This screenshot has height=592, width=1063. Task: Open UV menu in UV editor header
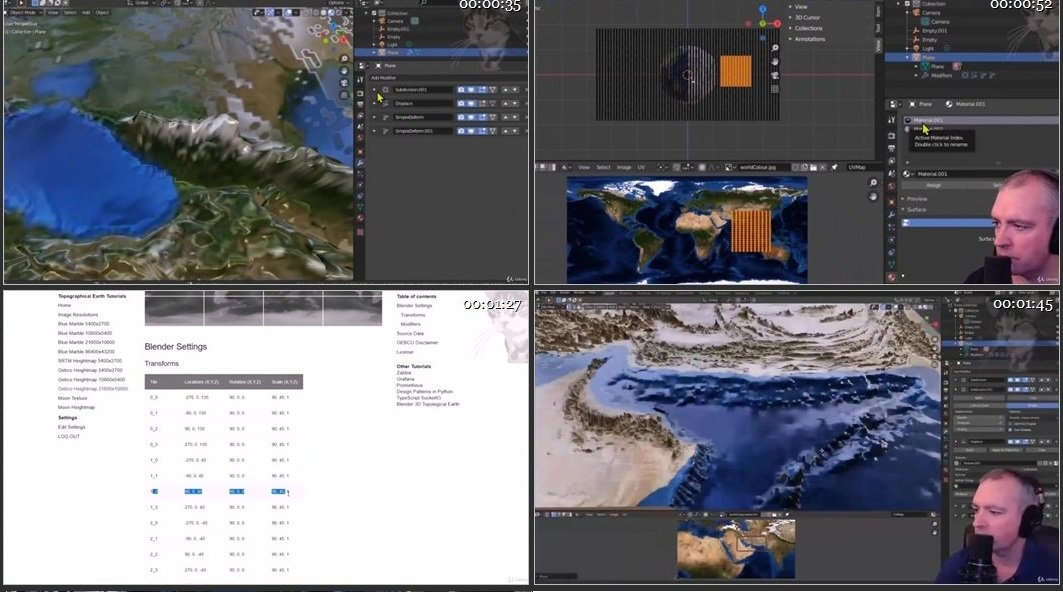pyautogui.click(x=641, y=167)
